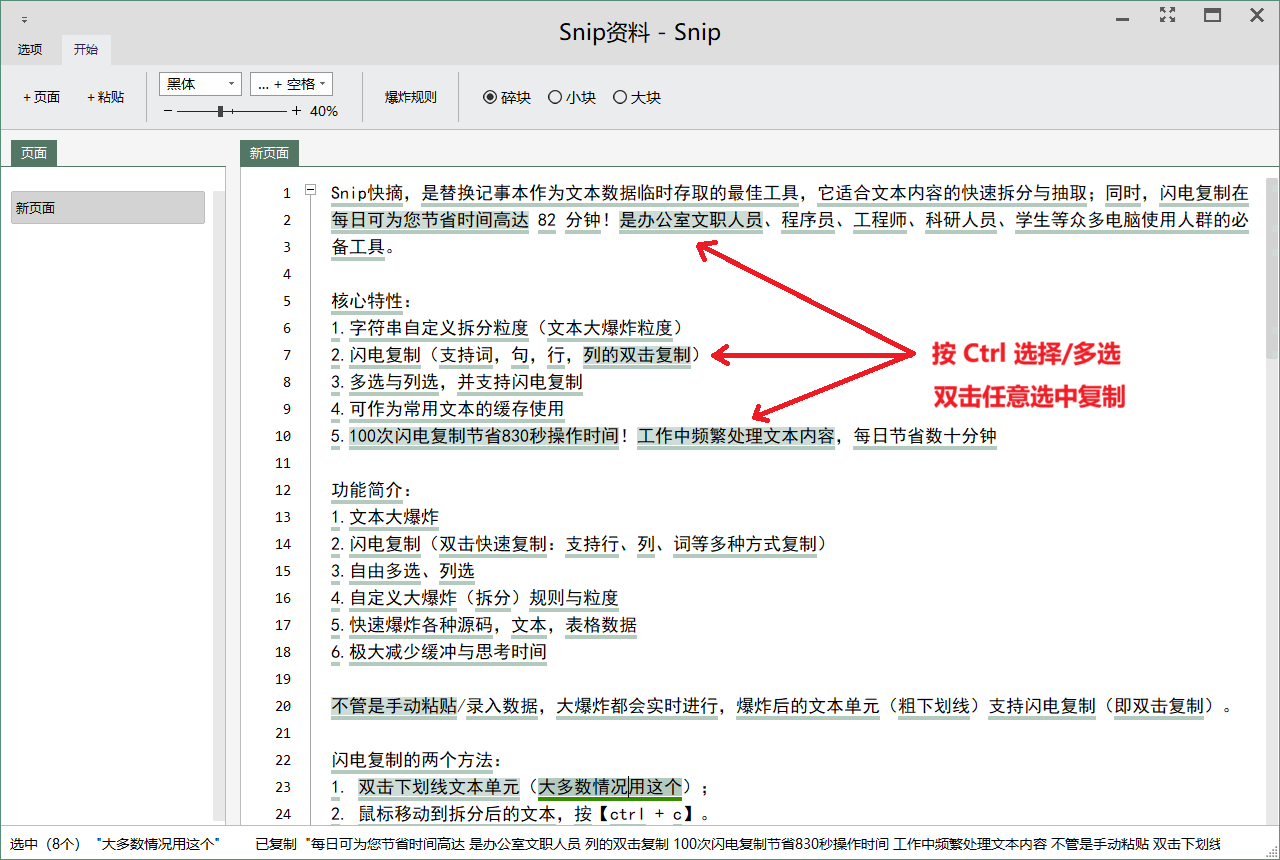
Task: Click the text unit 自由多选 on line 15
Action: 385,571
